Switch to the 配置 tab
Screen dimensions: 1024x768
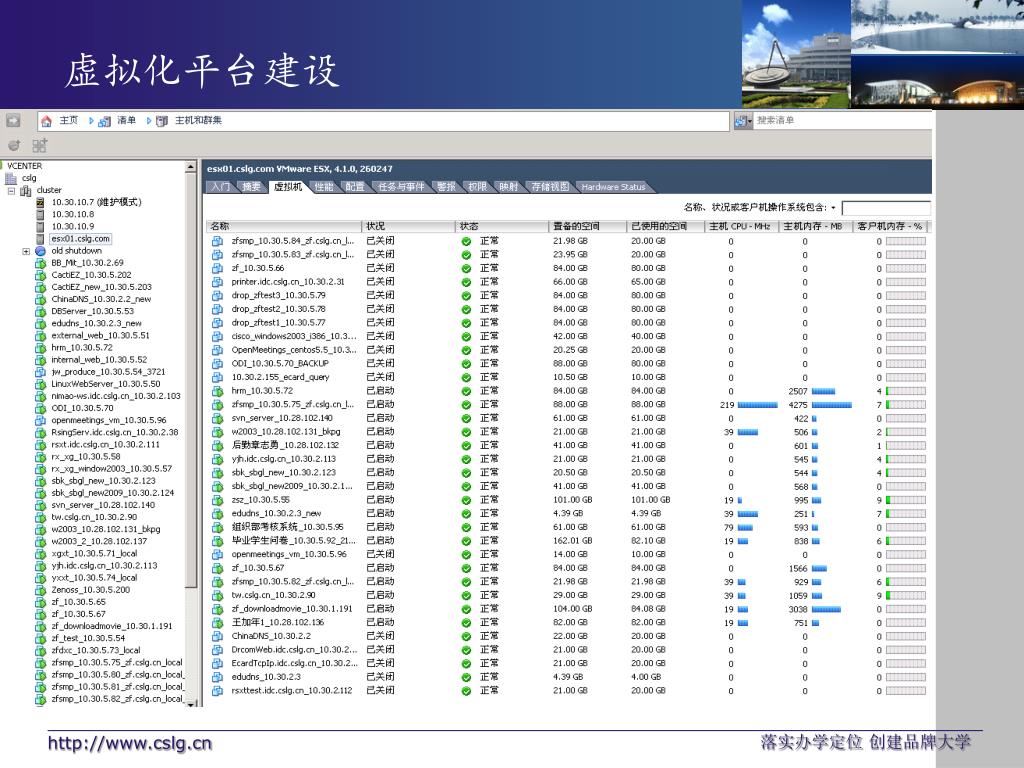point(355,187)
